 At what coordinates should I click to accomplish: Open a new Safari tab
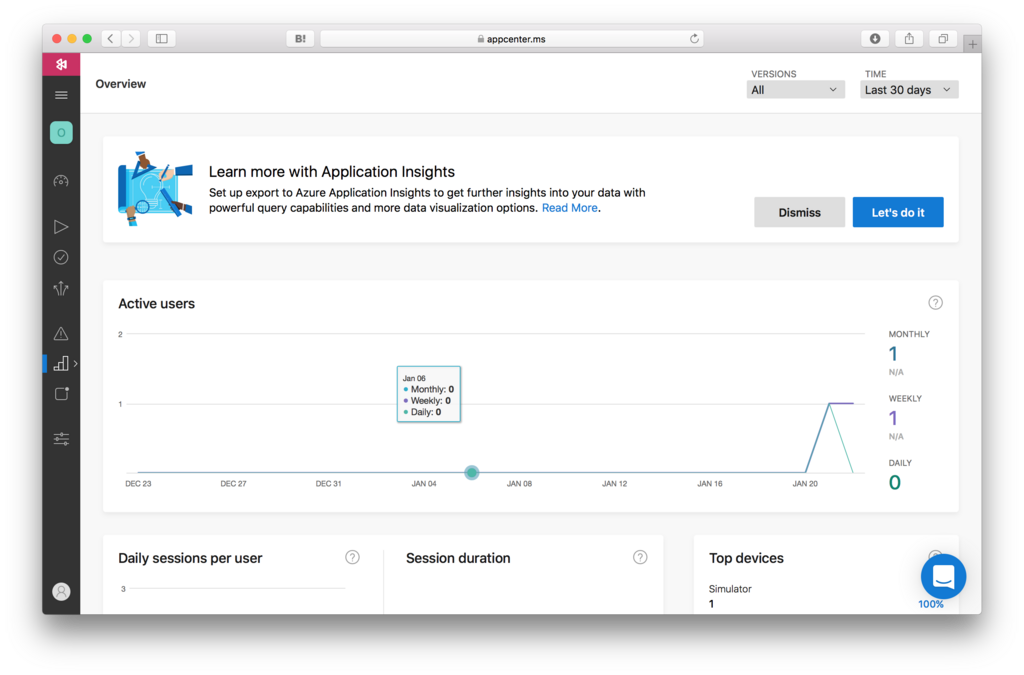(972, 44)
